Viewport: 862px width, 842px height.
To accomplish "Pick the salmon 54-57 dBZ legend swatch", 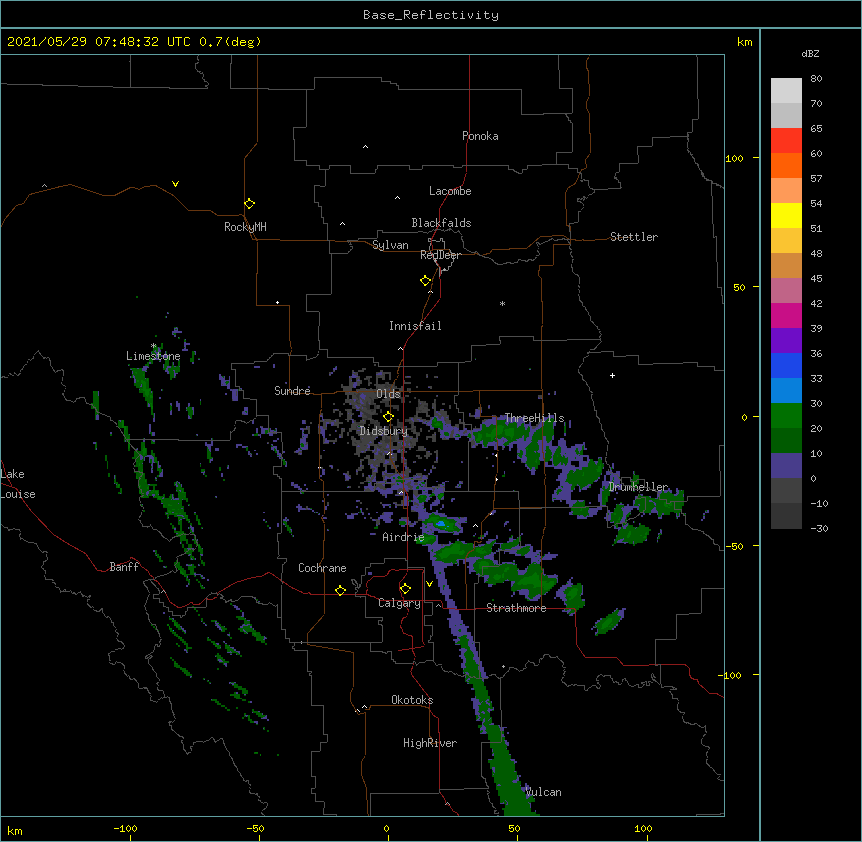I will 786,190.
